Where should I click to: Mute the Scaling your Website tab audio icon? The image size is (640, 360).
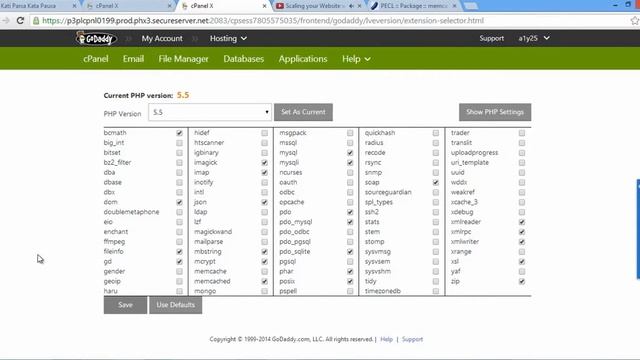coord(351,6)
